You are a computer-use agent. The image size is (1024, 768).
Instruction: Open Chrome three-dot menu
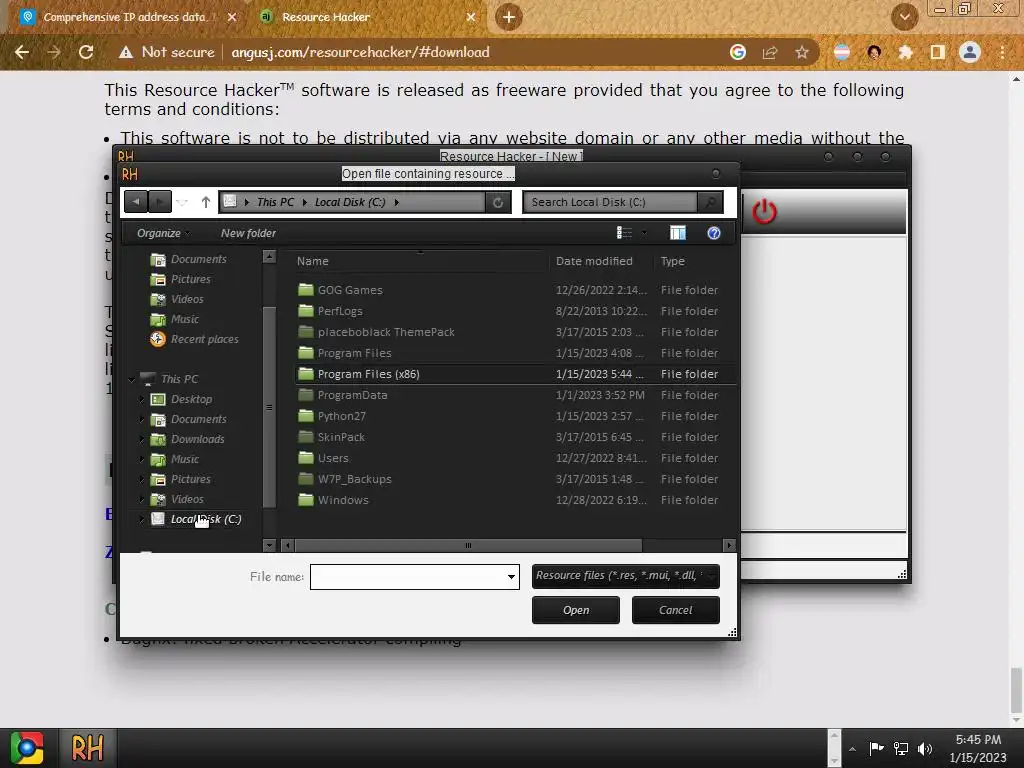point(1002,52)
